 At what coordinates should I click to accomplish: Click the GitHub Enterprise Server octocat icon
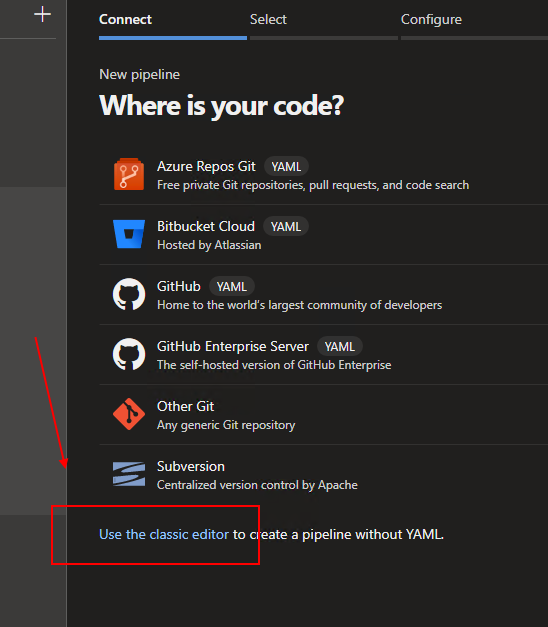coord(129,354)
